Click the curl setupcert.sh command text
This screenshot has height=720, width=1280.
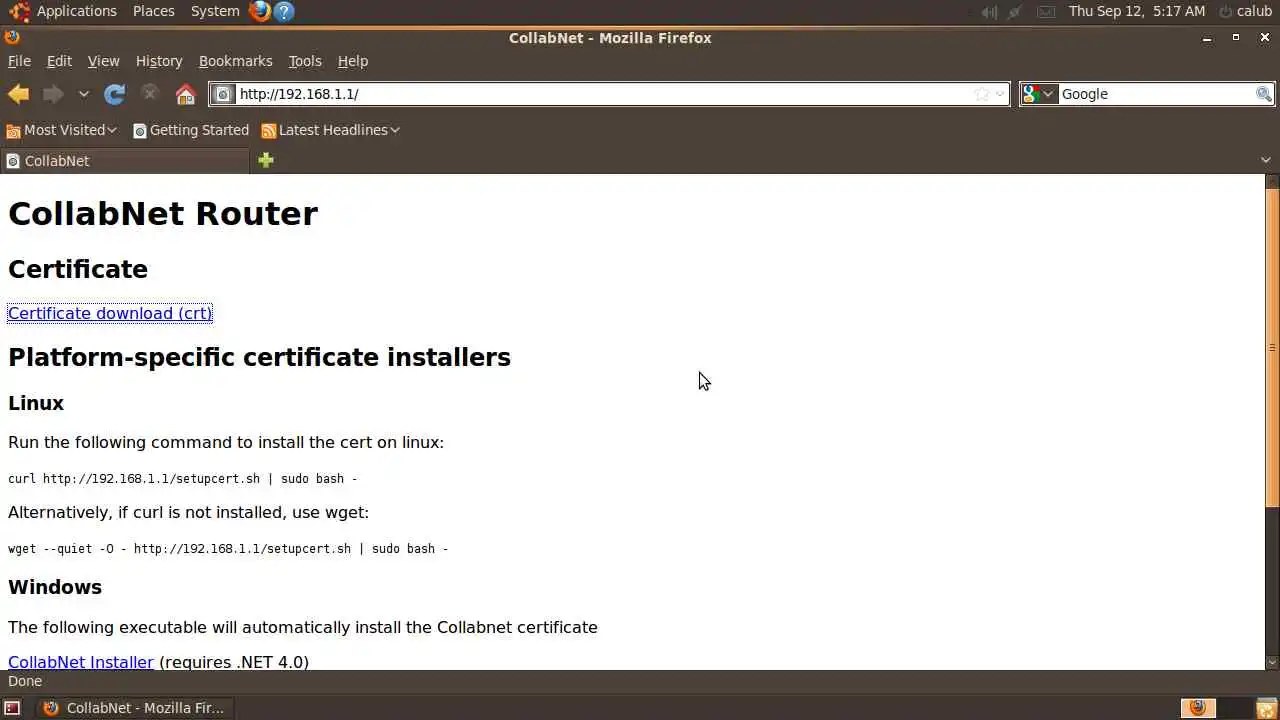182,479
